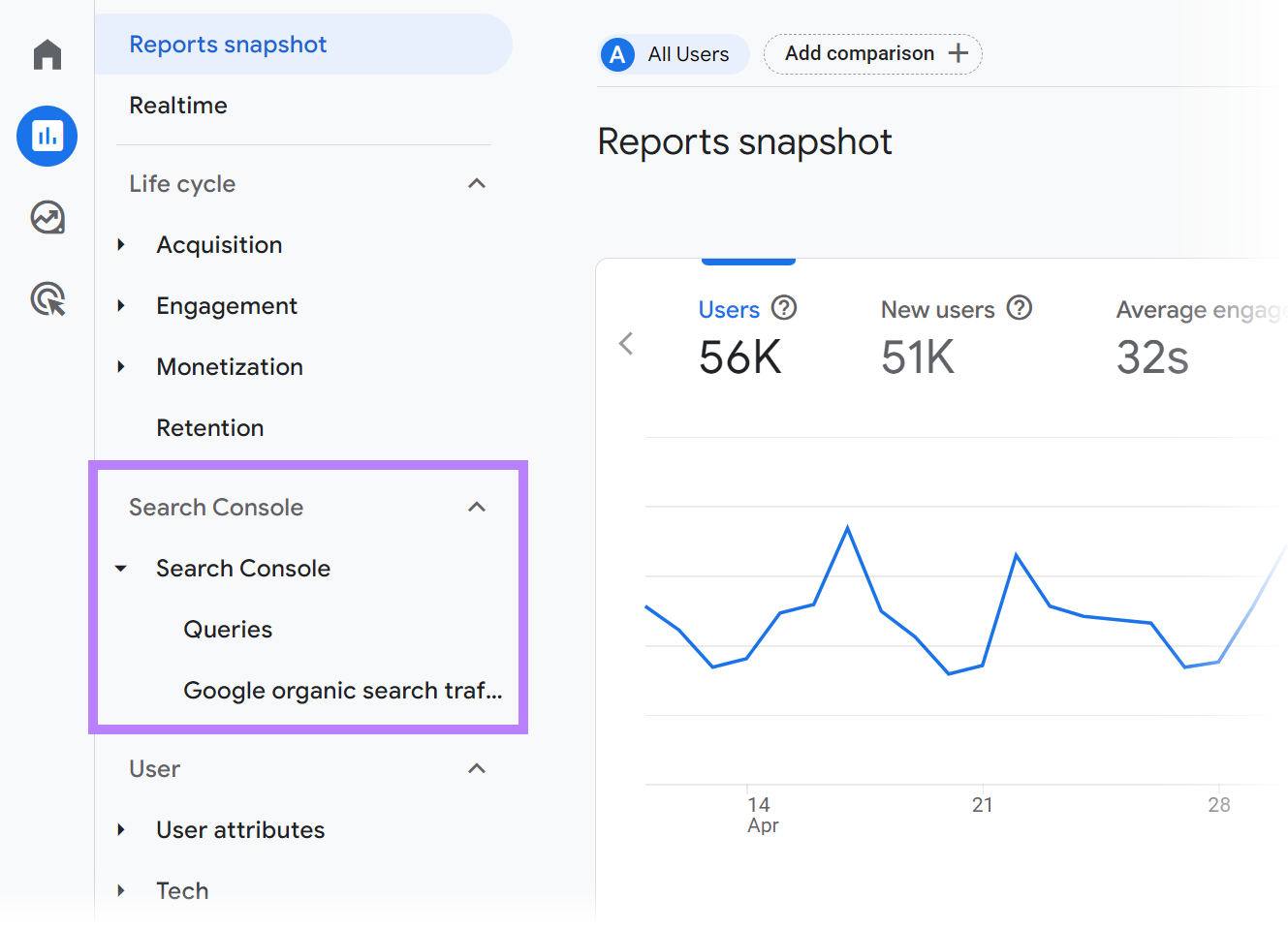
Task: Collapse the Search Console section
Action: click(x=476, y=507)
